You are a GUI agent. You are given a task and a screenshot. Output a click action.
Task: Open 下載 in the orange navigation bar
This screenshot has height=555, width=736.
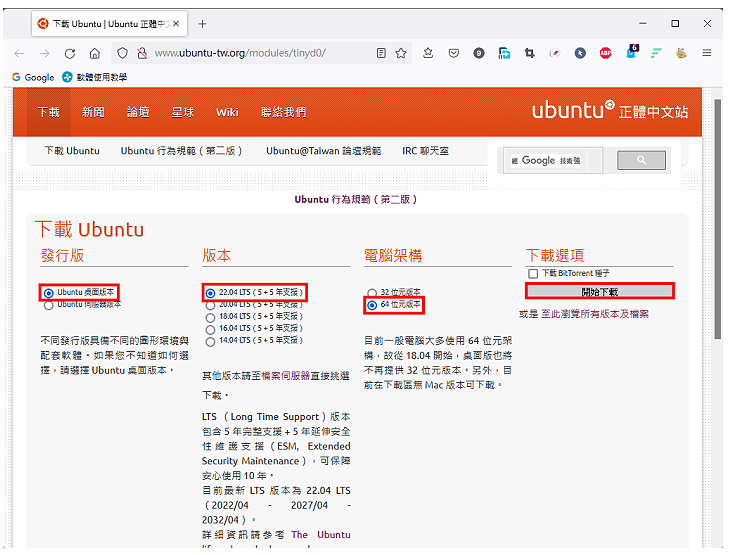[49, 112]
